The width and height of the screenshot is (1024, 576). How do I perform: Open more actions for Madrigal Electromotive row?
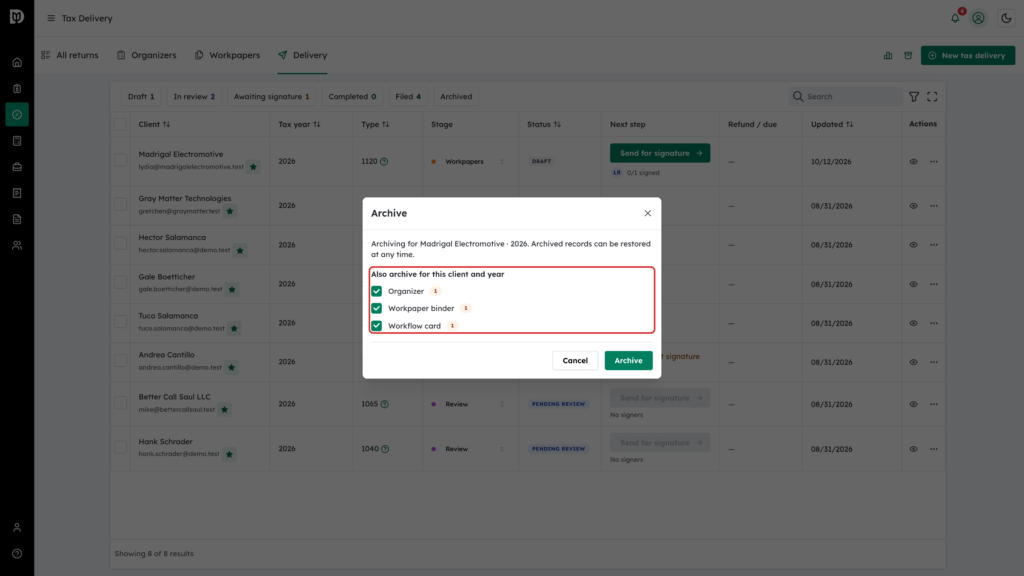[934, 162]
